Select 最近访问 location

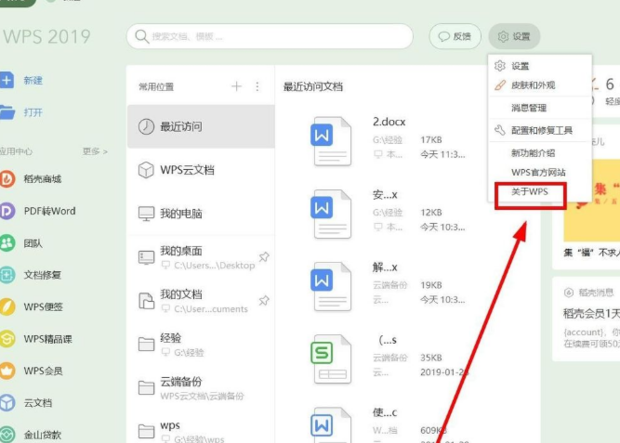click(x=201, y=127)
